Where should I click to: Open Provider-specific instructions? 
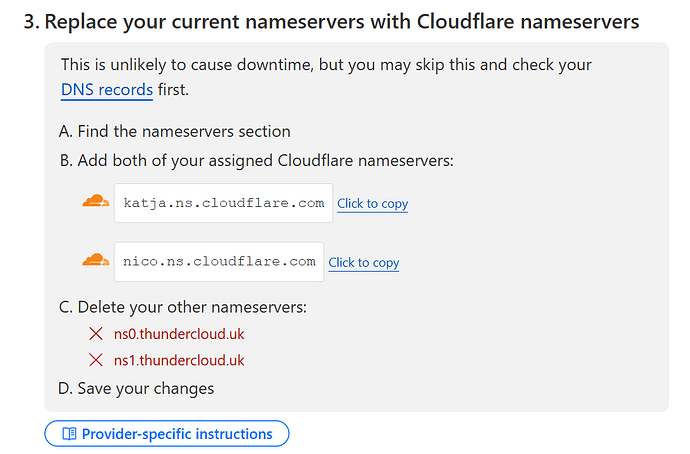(x=167, y=434)
